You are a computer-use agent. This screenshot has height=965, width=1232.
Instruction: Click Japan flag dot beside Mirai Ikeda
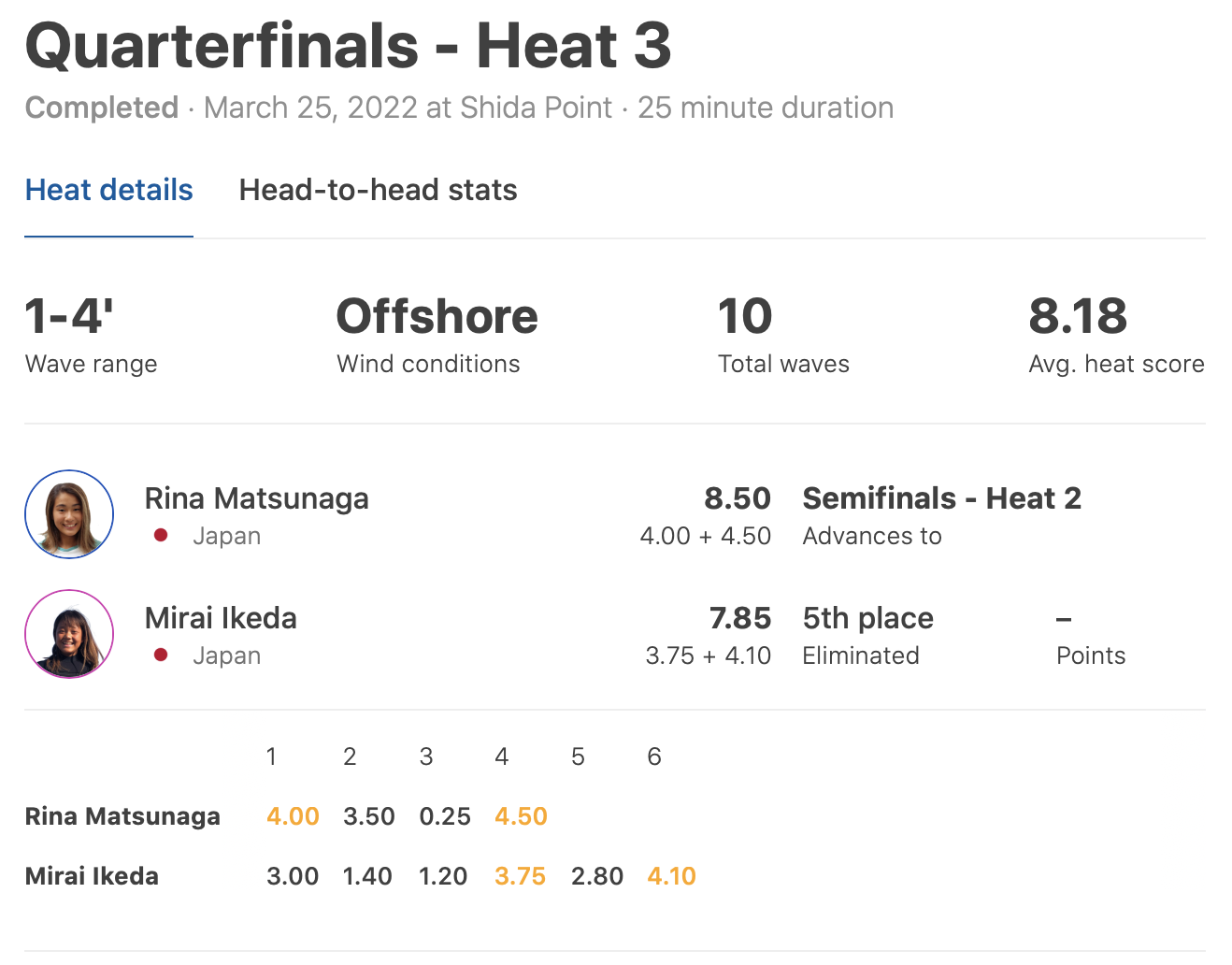click(161, 655)
